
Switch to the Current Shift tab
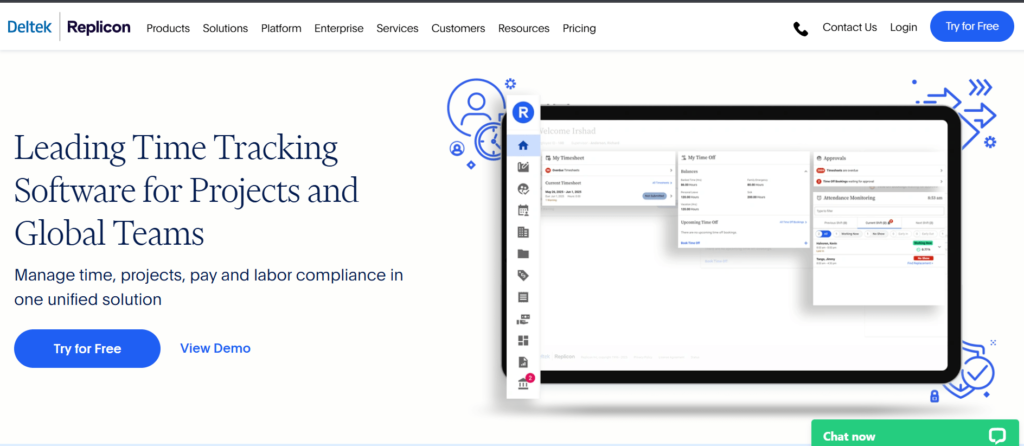pyautogui.click(x=878, y=223)
